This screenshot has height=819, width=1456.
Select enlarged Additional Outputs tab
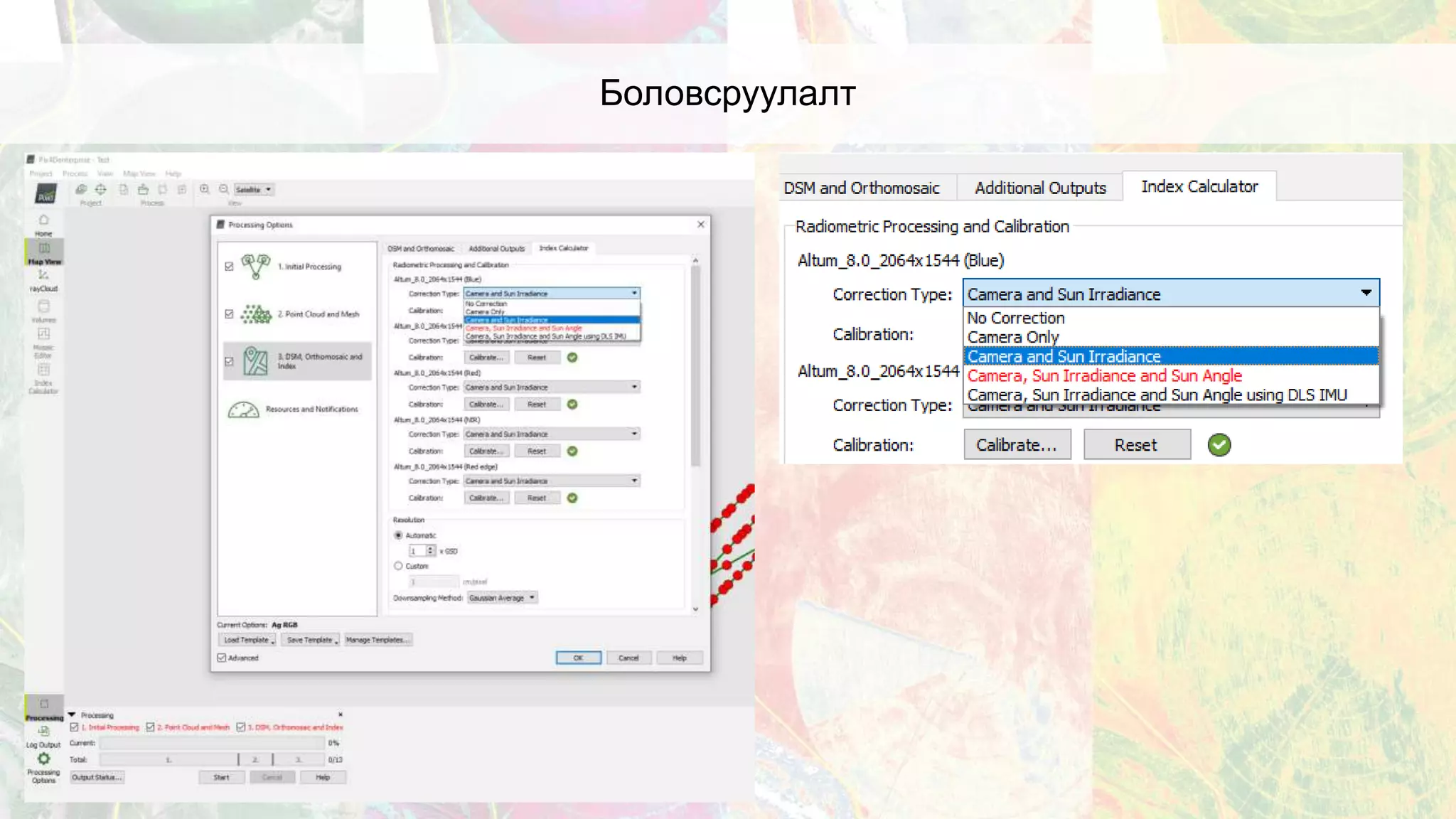[1040, 188]
